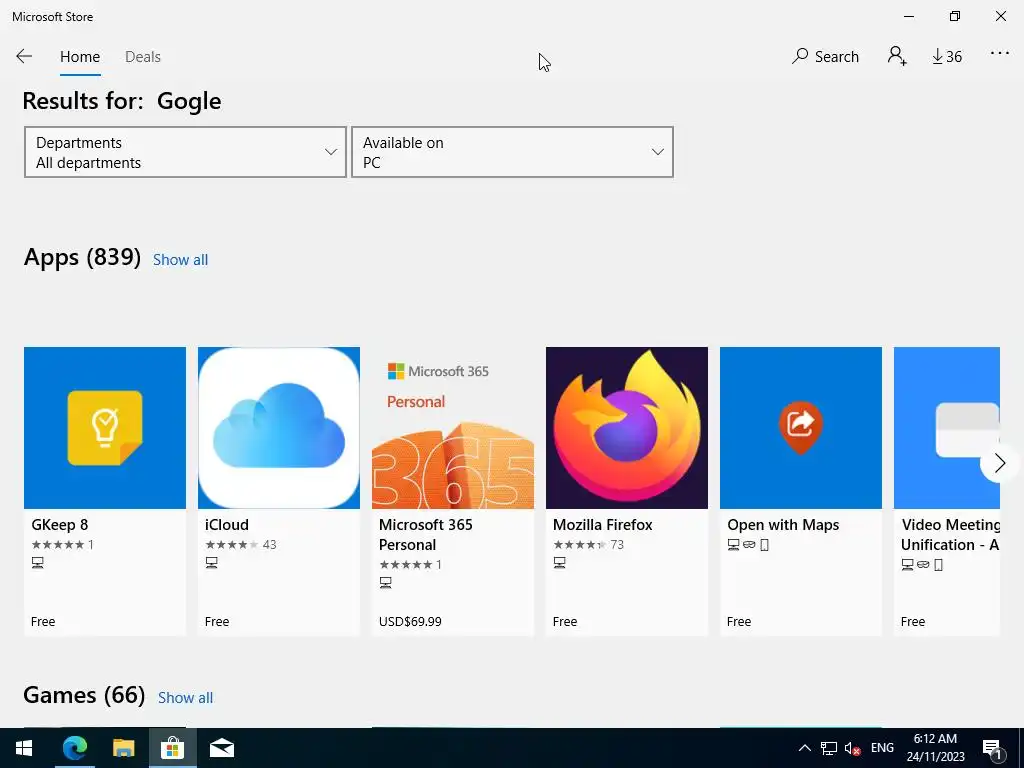Go back using the back arrow
The image size is (1024, 768).
24,57
